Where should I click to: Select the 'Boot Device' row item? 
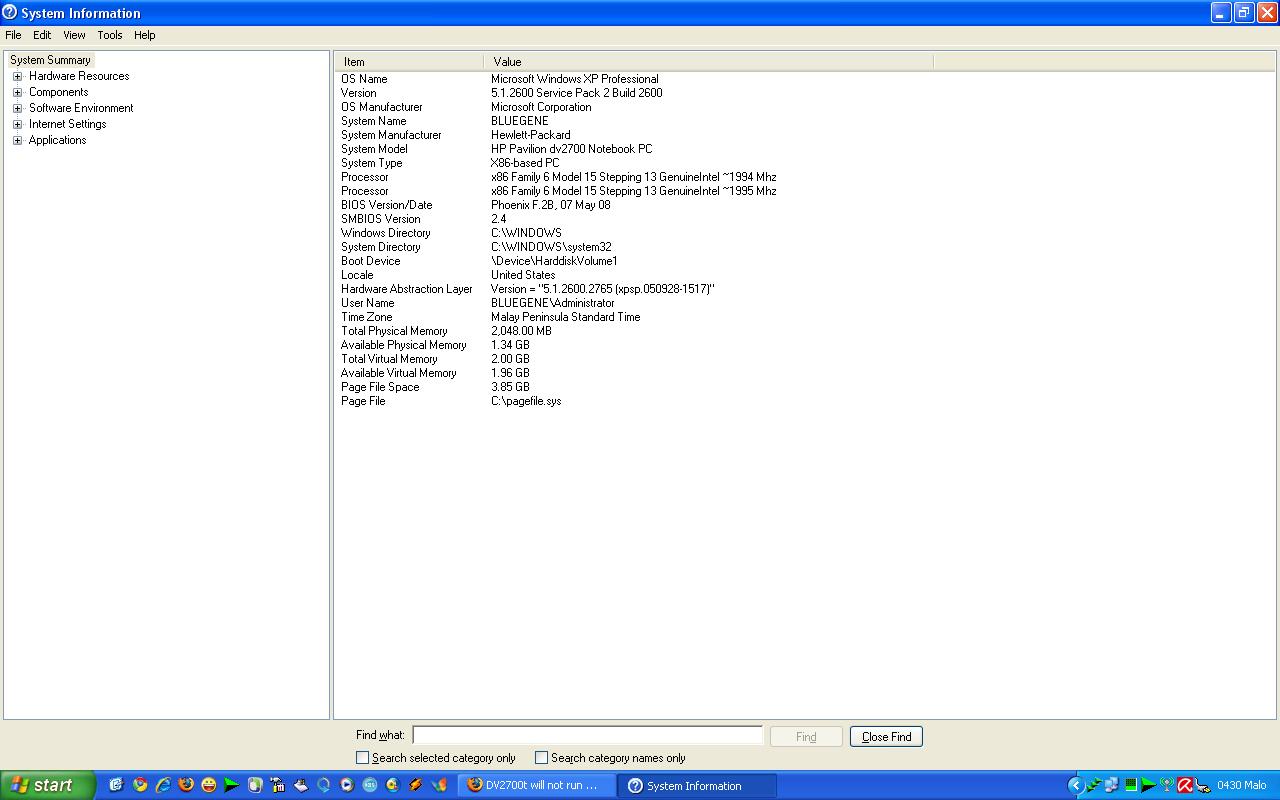point(370,261)
